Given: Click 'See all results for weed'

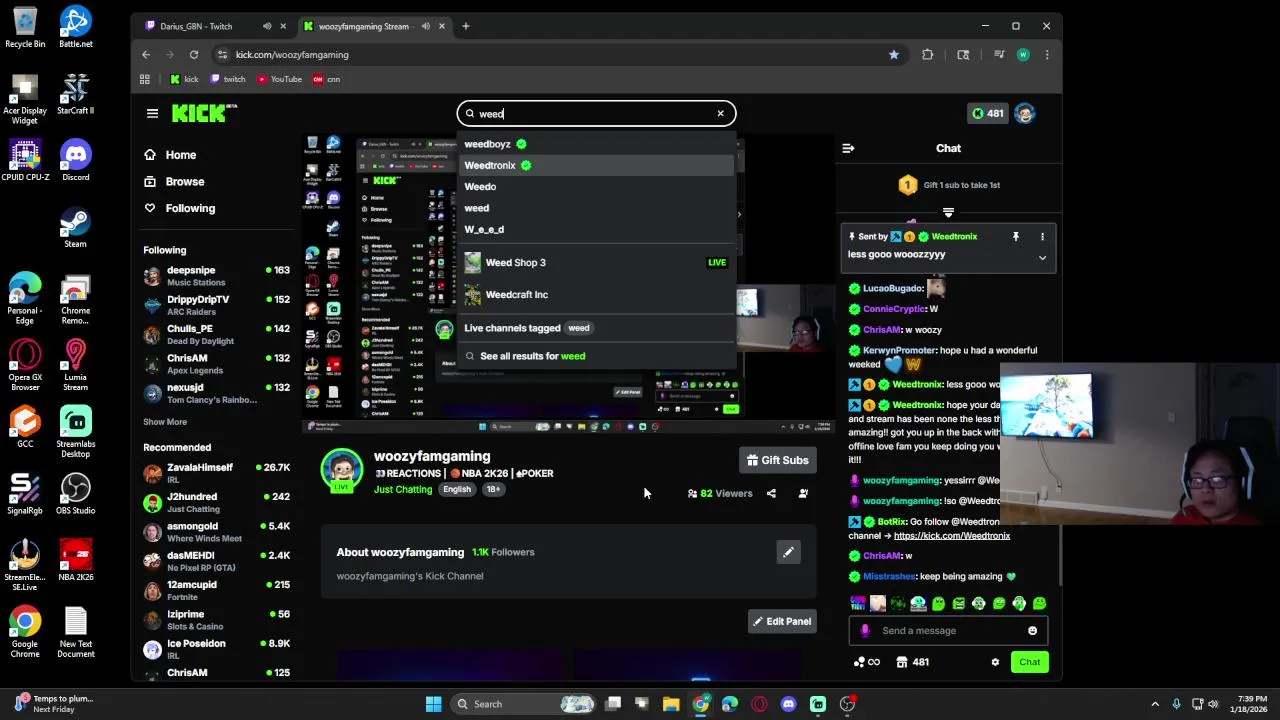Looking at the screenshot, I should tap(596, 356).
